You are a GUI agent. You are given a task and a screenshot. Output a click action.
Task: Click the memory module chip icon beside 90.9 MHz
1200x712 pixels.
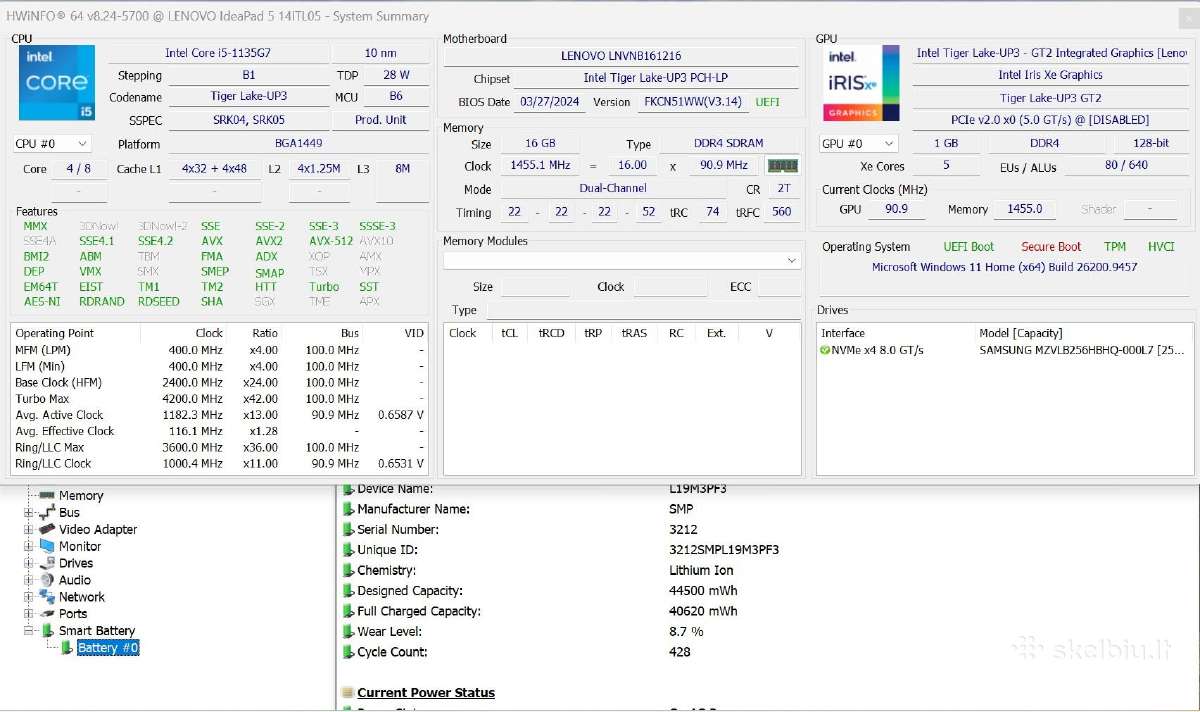pyautogui.click(x=782, y=166)
